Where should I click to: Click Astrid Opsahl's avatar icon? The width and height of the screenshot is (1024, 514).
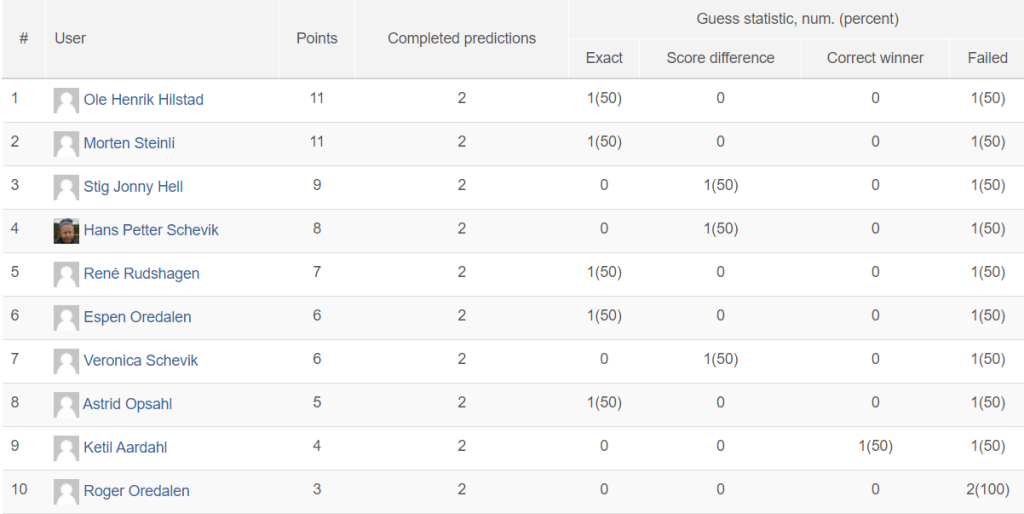(x=66, y=405)
